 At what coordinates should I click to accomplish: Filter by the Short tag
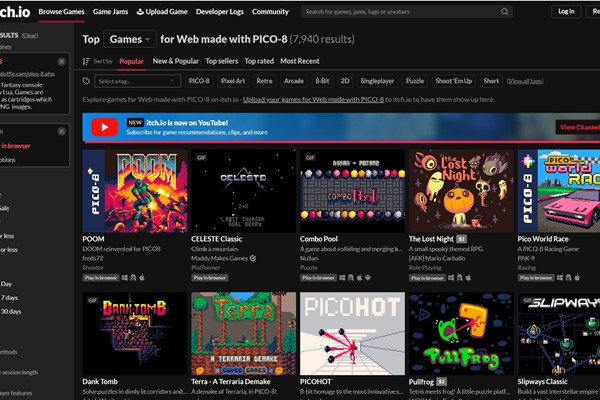click(491, 81)
